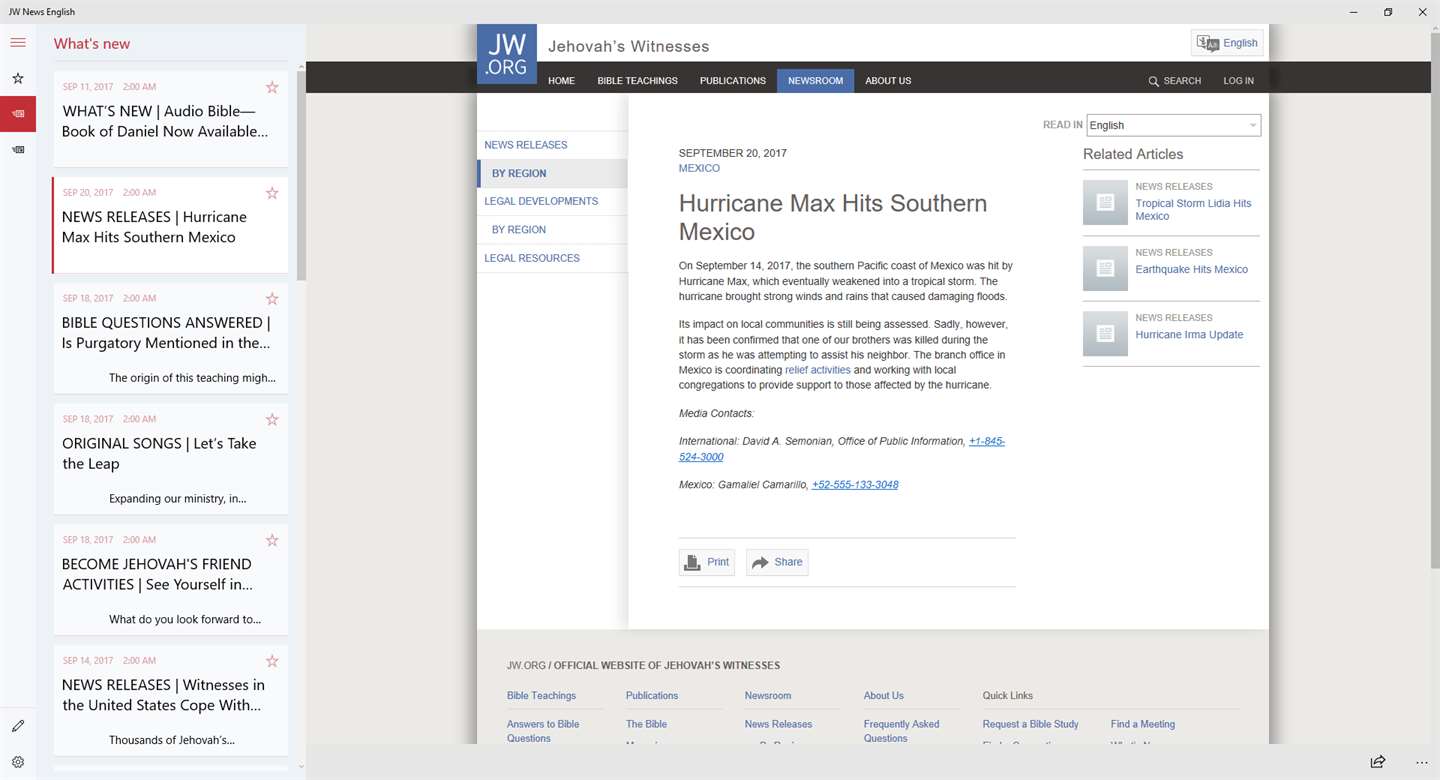
Task: Click LOG IN in the nav bar
Action: pyautogui.click(x=1238, y=81)
